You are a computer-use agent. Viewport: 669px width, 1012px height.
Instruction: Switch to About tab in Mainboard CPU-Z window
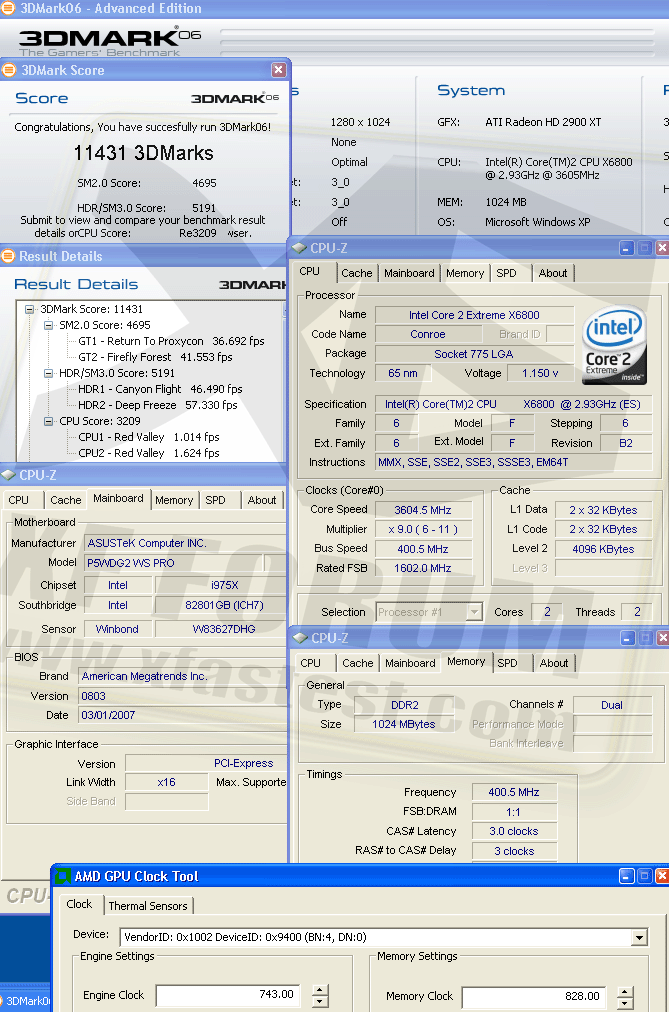(x=262, y=500)
